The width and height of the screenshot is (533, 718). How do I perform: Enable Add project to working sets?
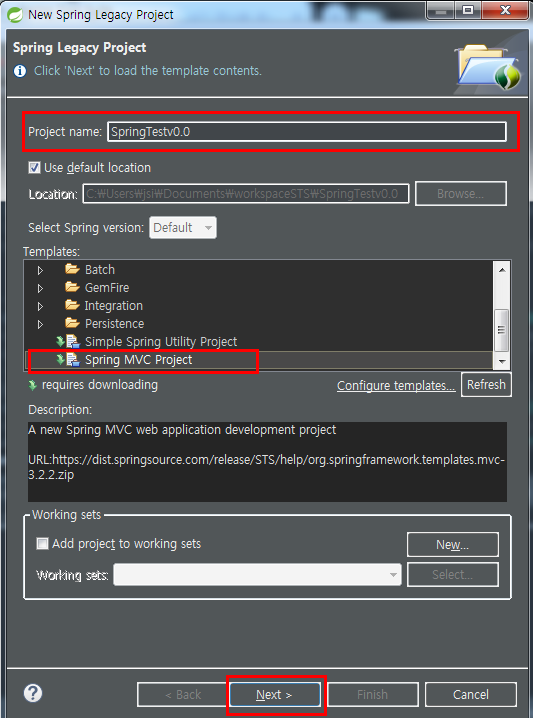pyautogui.click(x=42, y=544)
